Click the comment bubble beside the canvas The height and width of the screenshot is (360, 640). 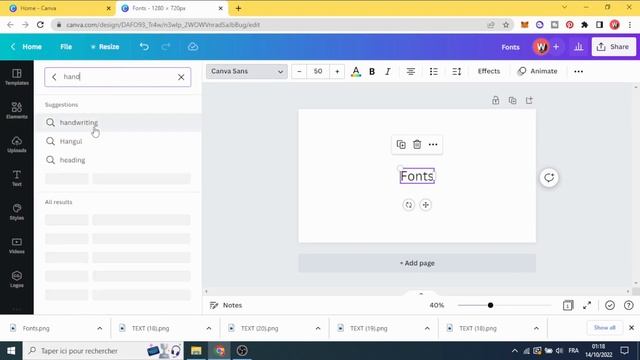(x=549, y=178)
